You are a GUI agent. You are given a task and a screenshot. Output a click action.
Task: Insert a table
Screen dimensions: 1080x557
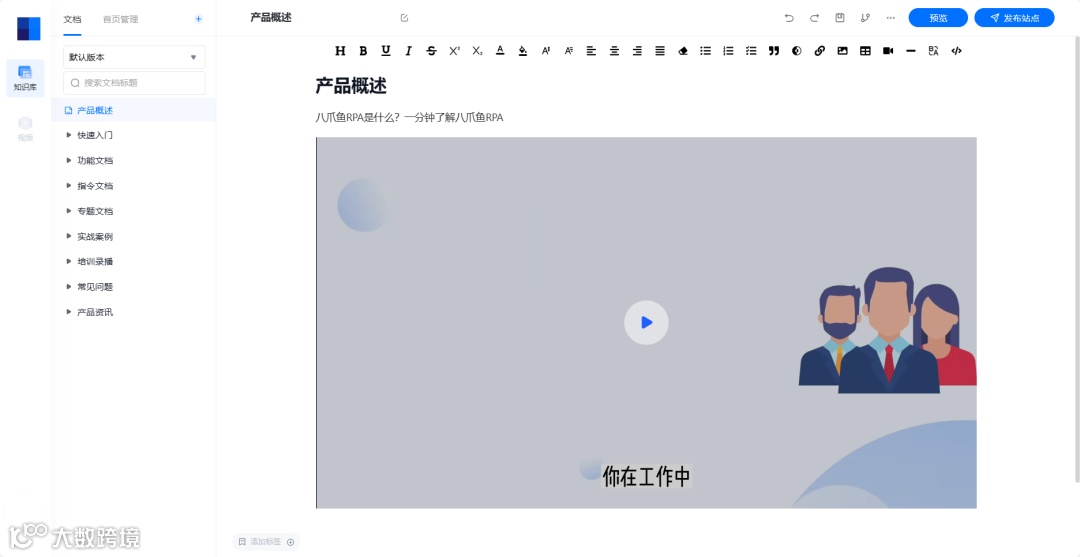(x=865, y=50)
